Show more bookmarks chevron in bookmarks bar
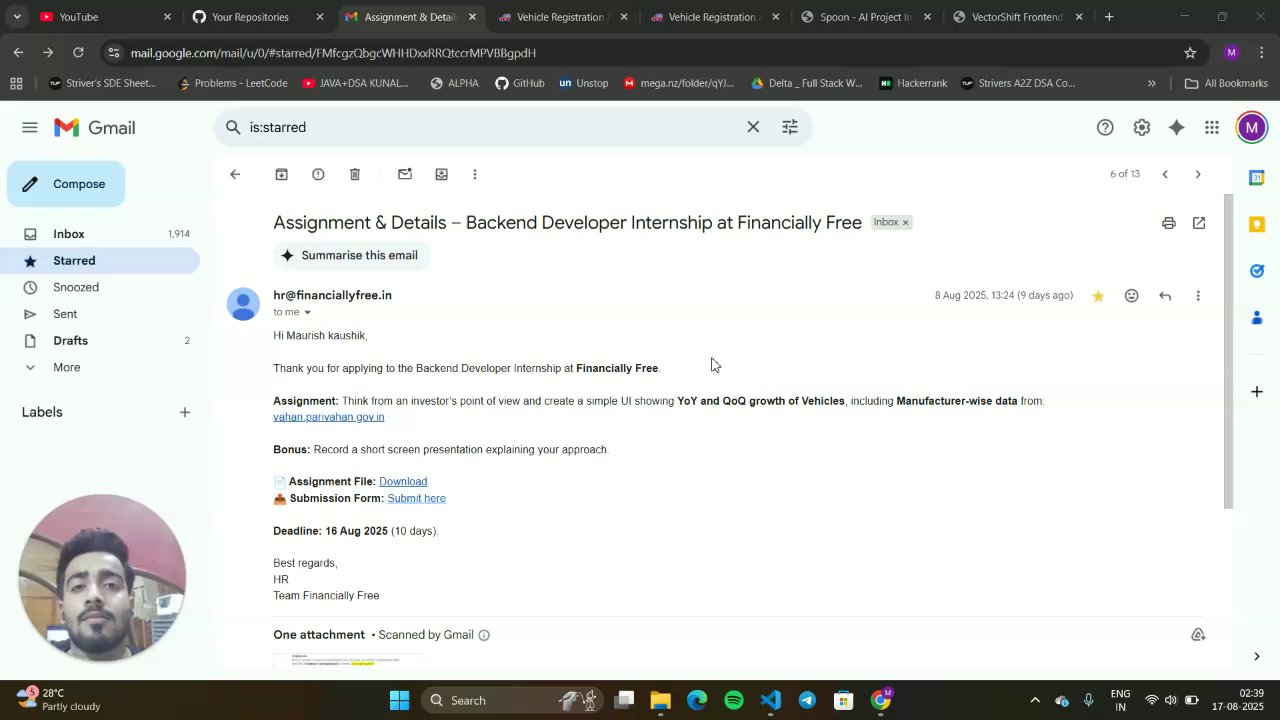 1152,83
